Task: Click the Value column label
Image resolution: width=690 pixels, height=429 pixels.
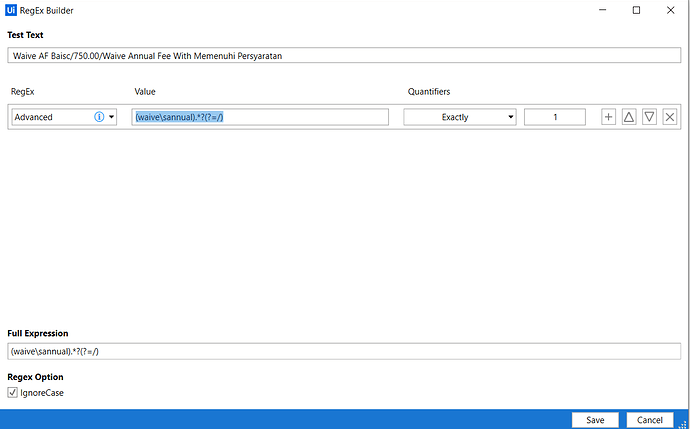Action: 145,92
